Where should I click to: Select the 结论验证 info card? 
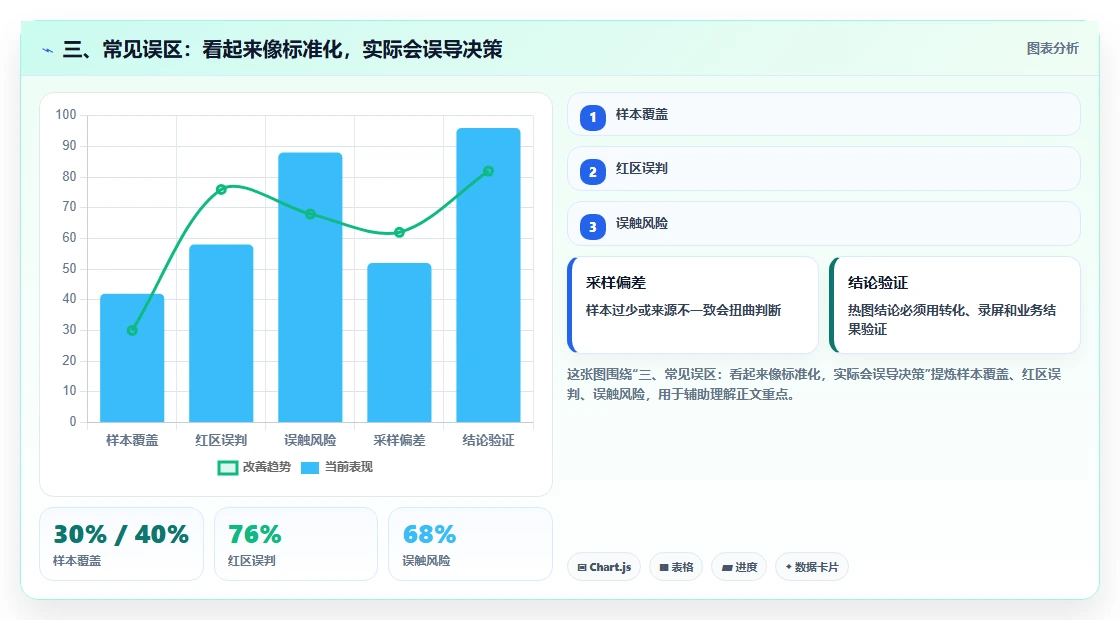coord(955,305)
